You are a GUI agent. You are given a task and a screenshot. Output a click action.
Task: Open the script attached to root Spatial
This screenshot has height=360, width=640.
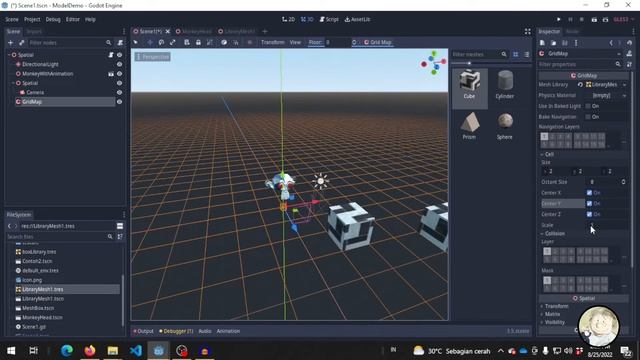pyautogui.click(x=111, y=55)
